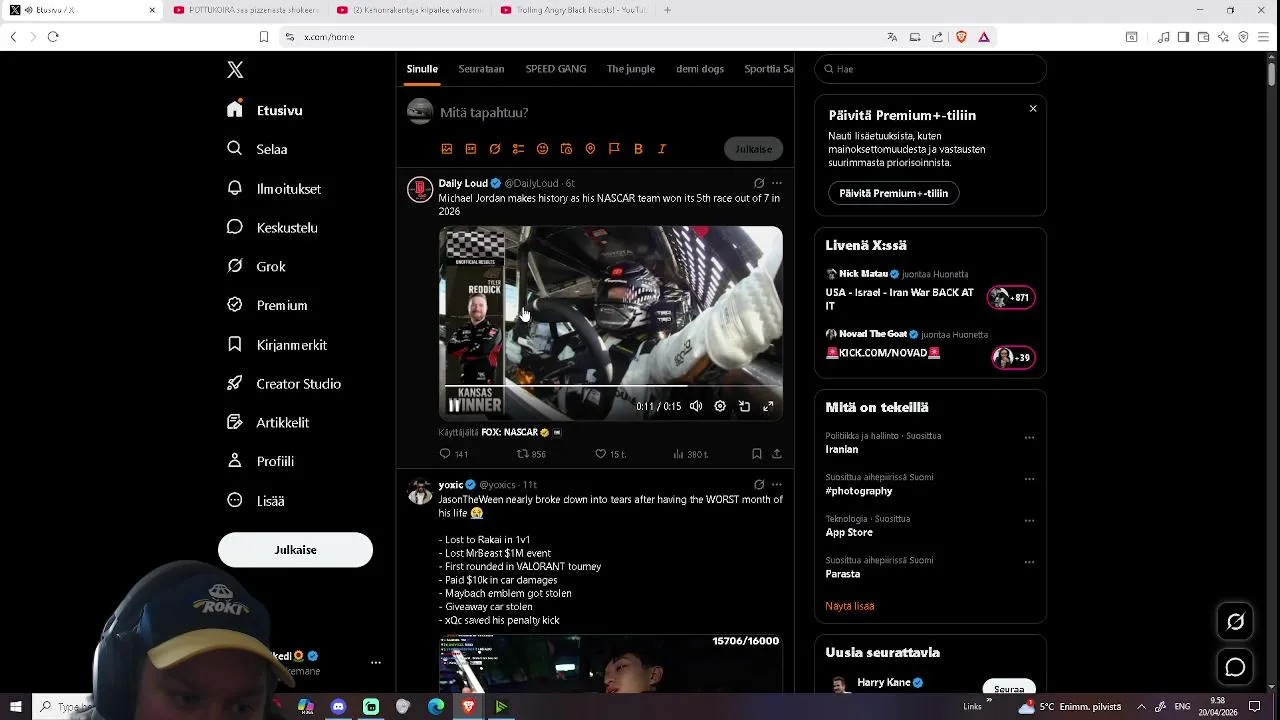Click Päivitä Premium+-tiliin button
The height and width of the screenshot is (720, 1280).
click(893, 193)
